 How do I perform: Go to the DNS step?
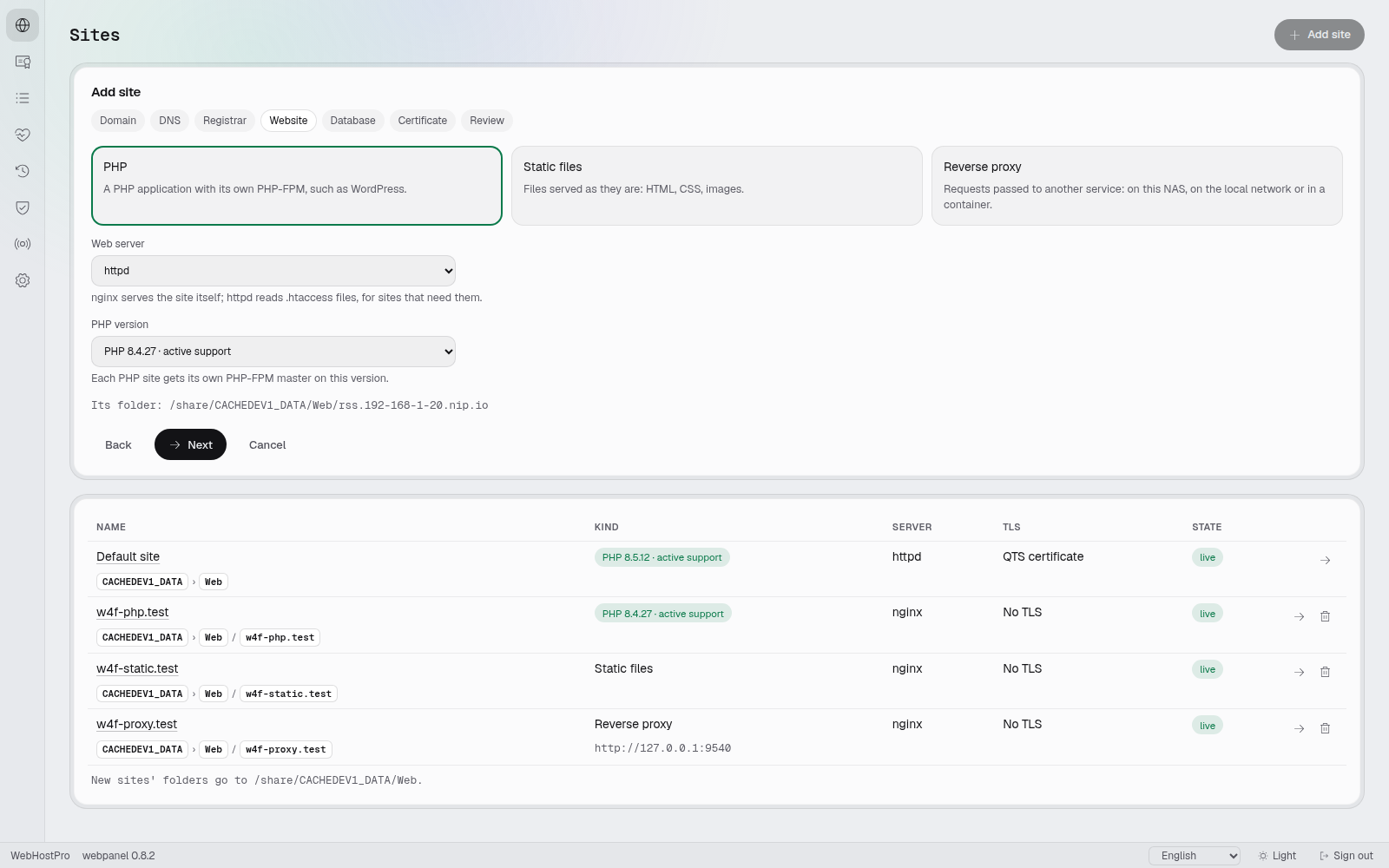(170, 121)
